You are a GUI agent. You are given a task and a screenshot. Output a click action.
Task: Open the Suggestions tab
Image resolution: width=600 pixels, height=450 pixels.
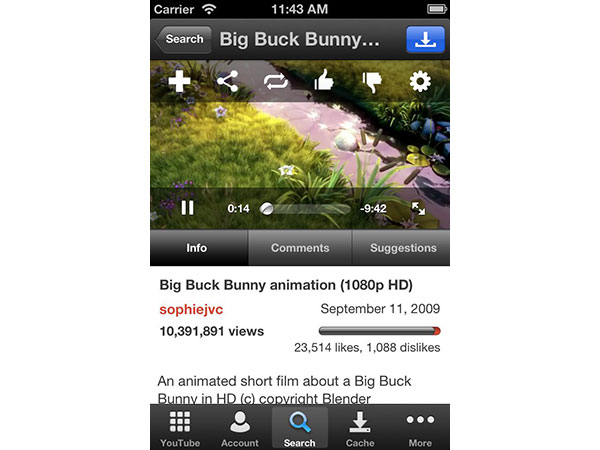coord(401,248)
